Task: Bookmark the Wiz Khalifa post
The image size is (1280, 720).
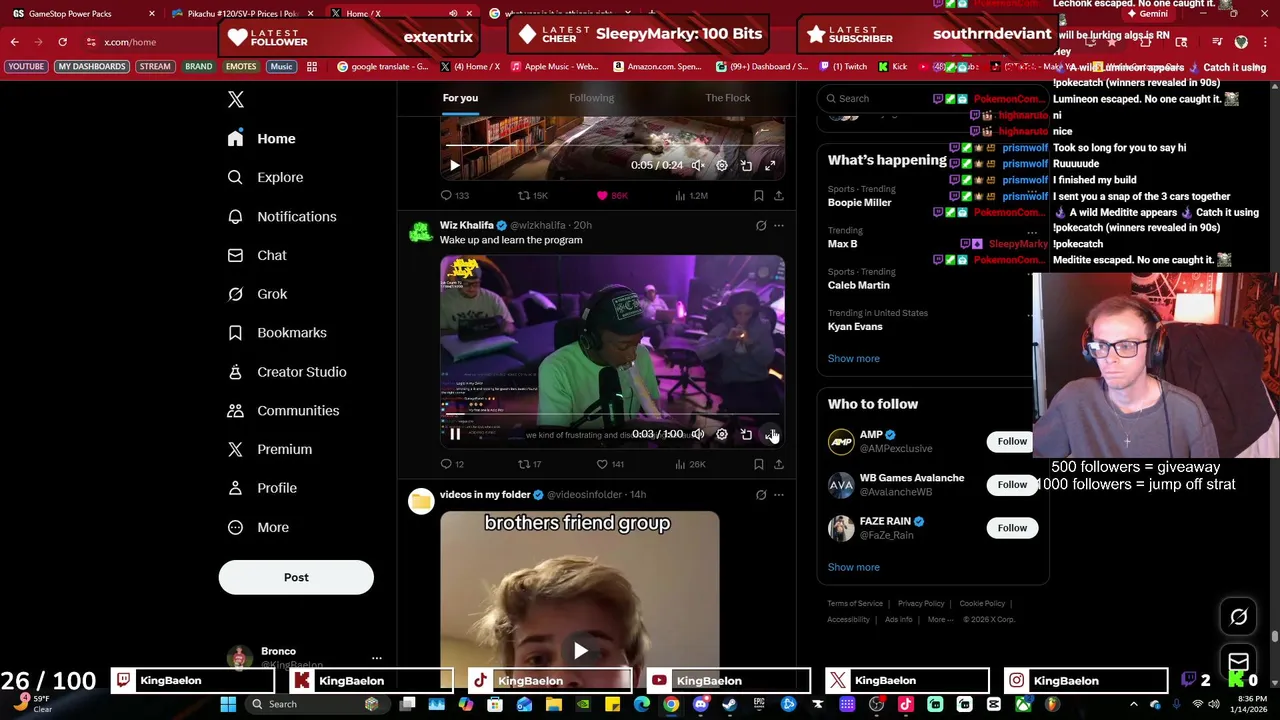Action: point(758,464)
